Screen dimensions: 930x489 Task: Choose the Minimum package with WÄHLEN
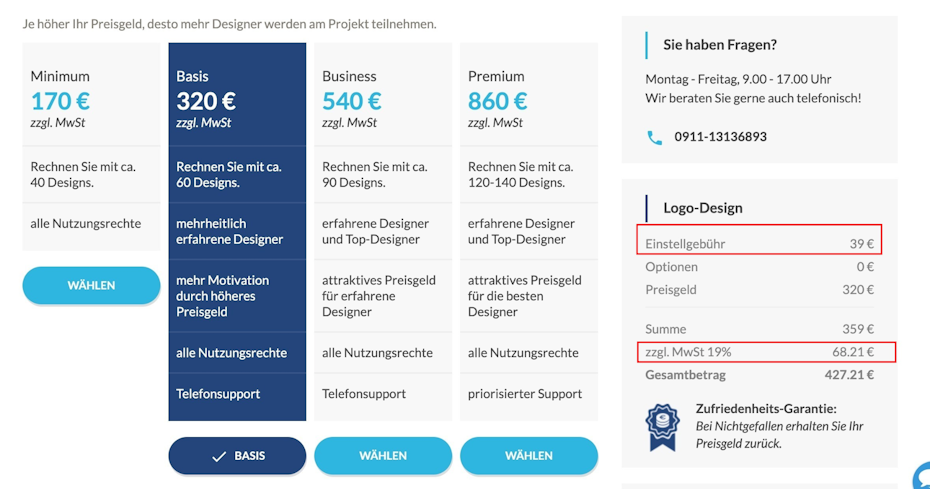click(x=91, y=285)
